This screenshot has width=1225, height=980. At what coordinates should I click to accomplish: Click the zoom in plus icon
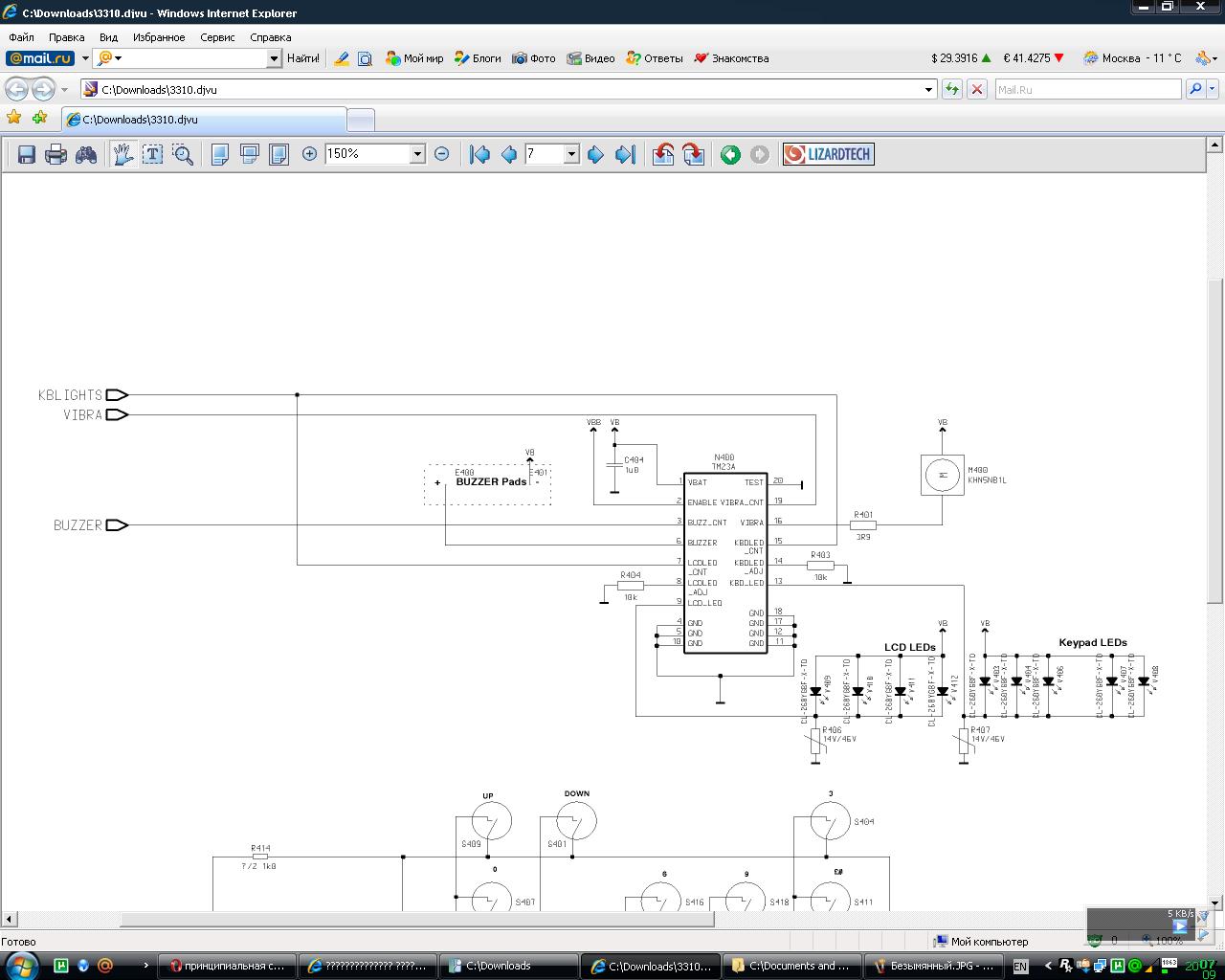[310, 154]
